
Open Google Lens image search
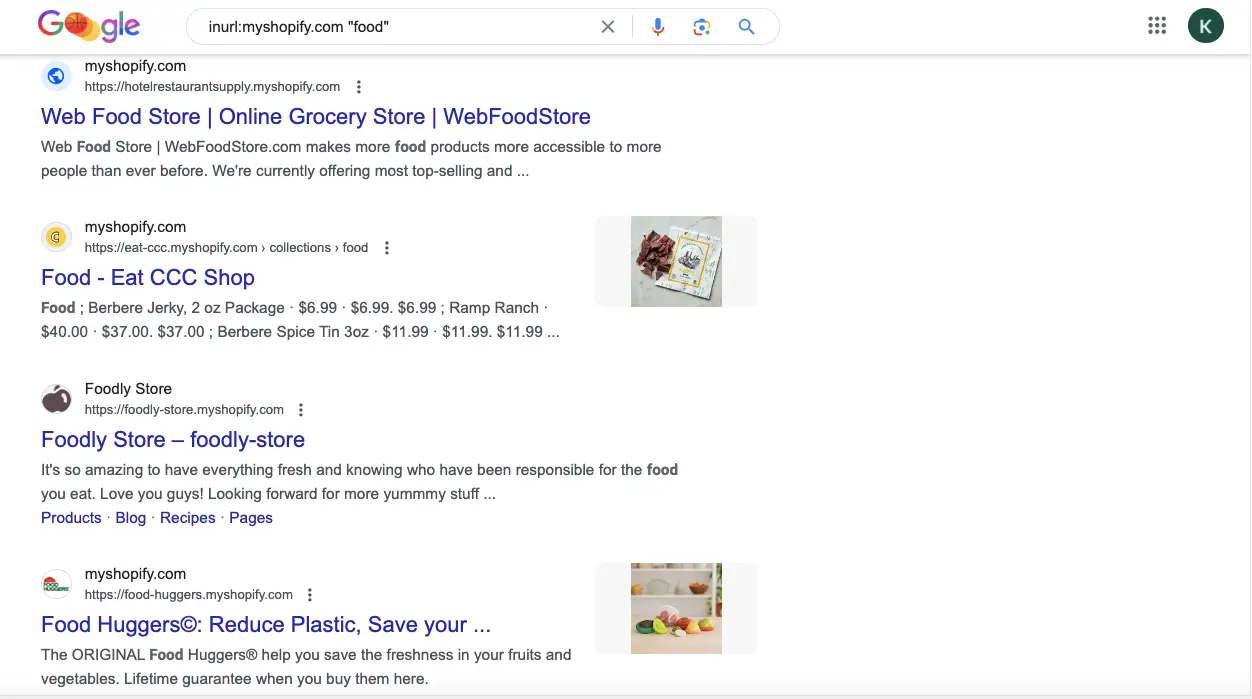[x=702, y=27]
